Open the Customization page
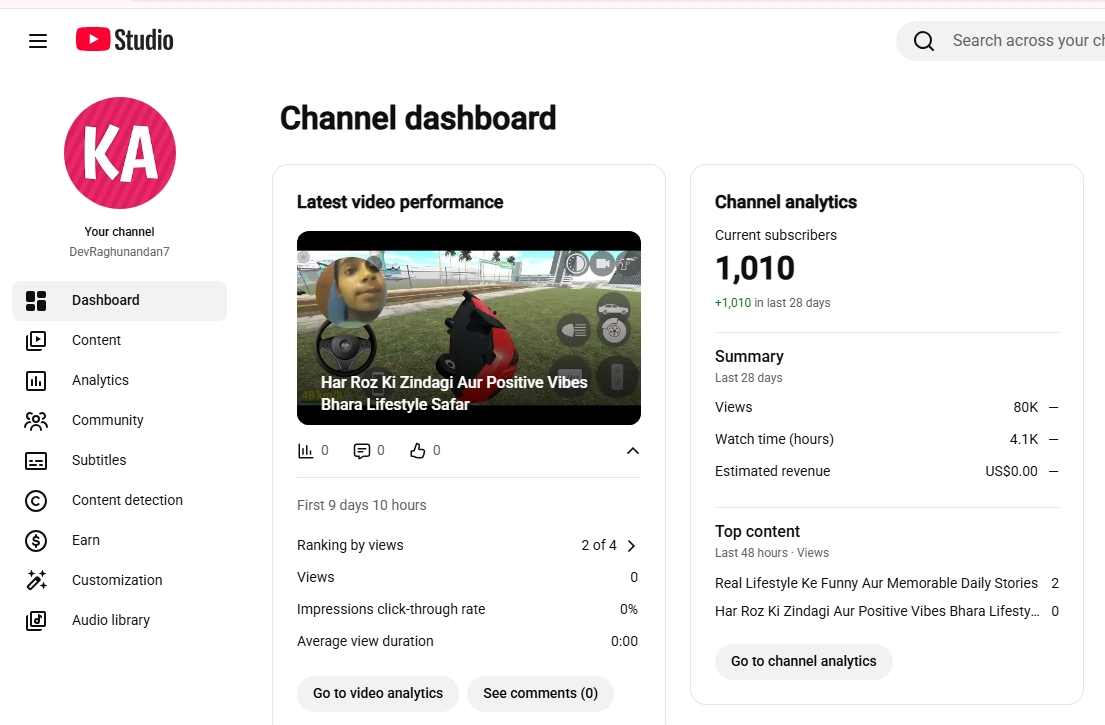The height and width of the screenshot is (725, 1105). (x=120, y=581)
